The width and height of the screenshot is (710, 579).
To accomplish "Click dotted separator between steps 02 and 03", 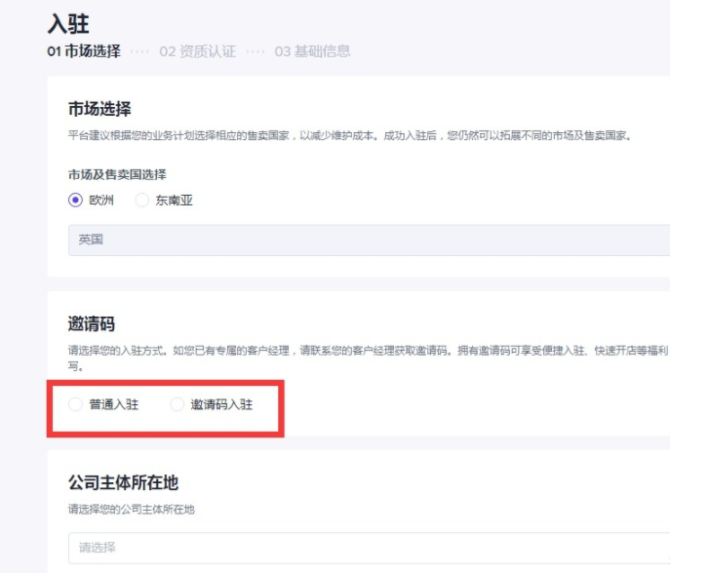I will [x=255, y=51].
